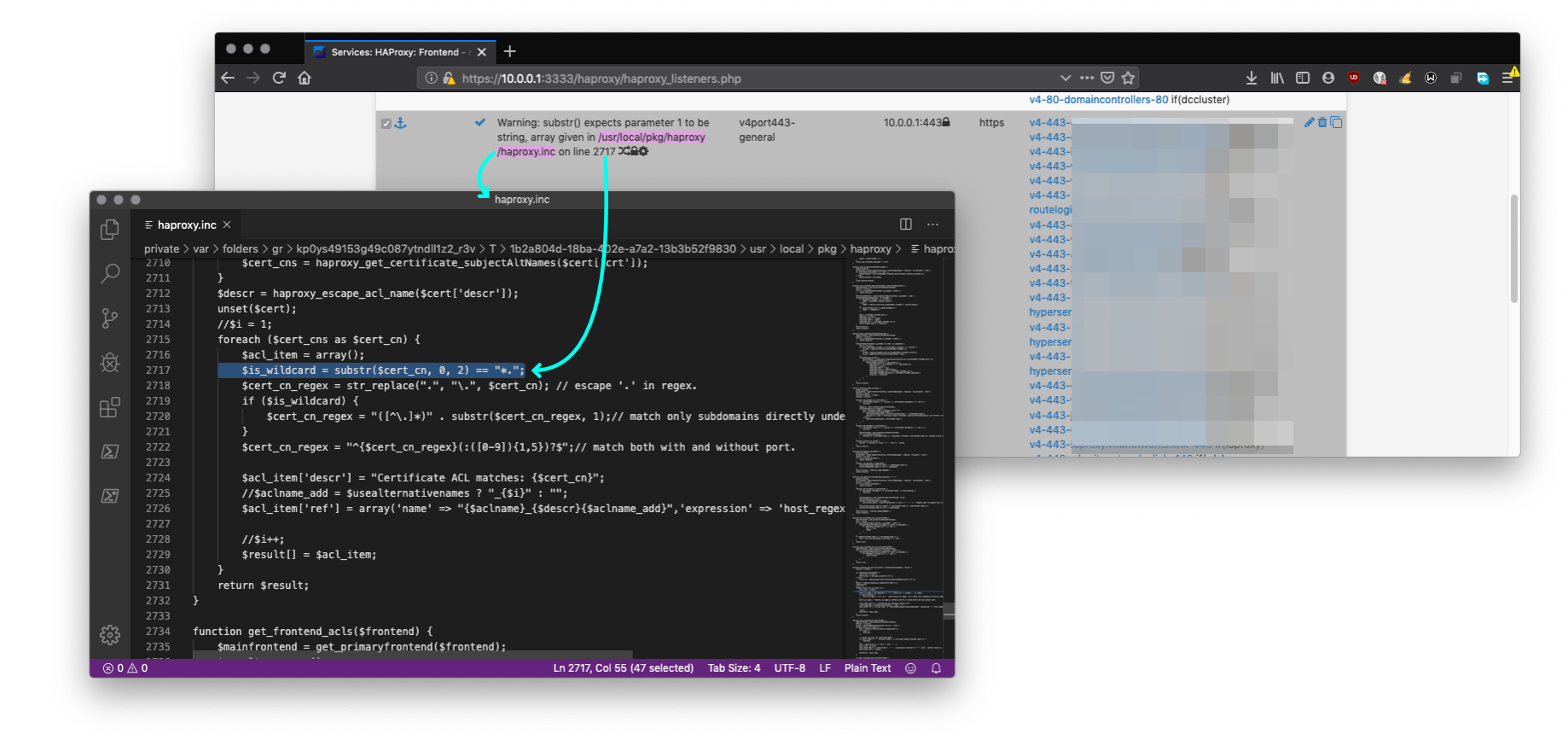The image size is (1568, 746).
Task: Open the Search view in VS Code sidebar
Action: pyautogui.click(x=110, y=274)
